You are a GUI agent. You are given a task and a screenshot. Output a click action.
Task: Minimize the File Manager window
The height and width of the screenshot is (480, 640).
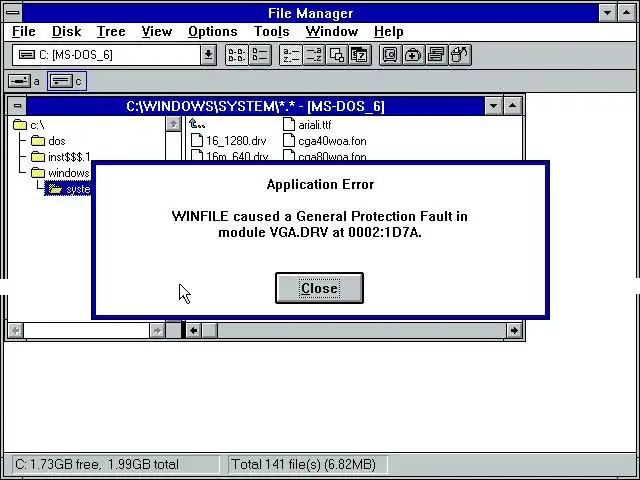(x=607, y=13)
